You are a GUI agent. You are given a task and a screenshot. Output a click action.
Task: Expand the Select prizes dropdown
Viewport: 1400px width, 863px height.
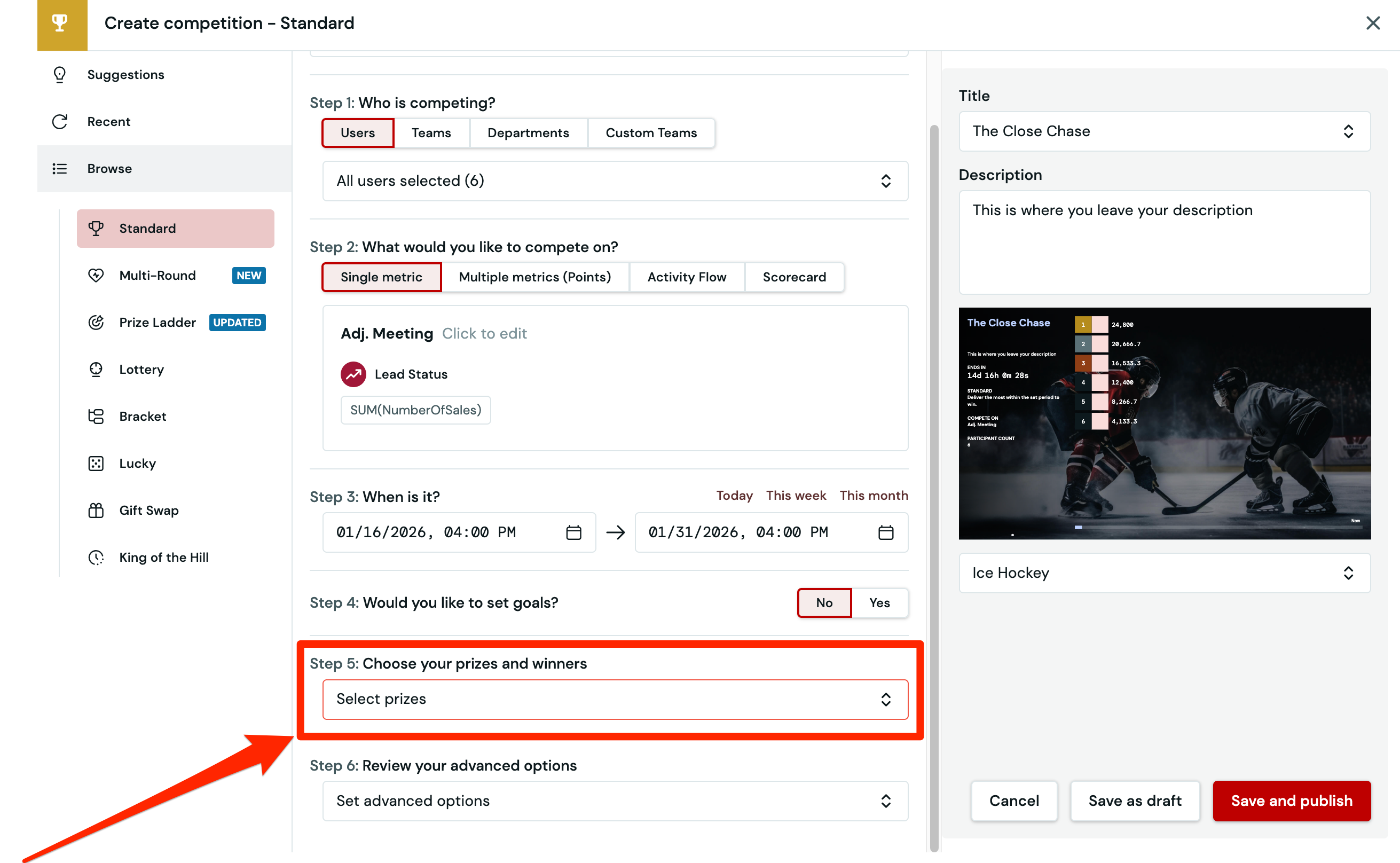pyautogui.click(x=615, y=699)
